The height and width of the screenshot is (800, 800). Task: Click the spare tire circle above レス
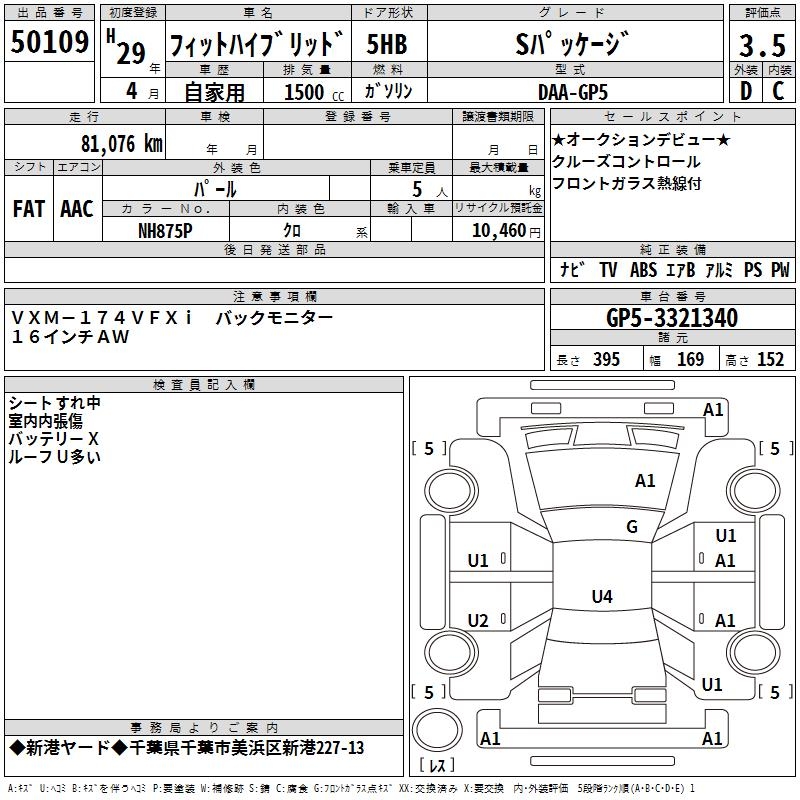437,730
